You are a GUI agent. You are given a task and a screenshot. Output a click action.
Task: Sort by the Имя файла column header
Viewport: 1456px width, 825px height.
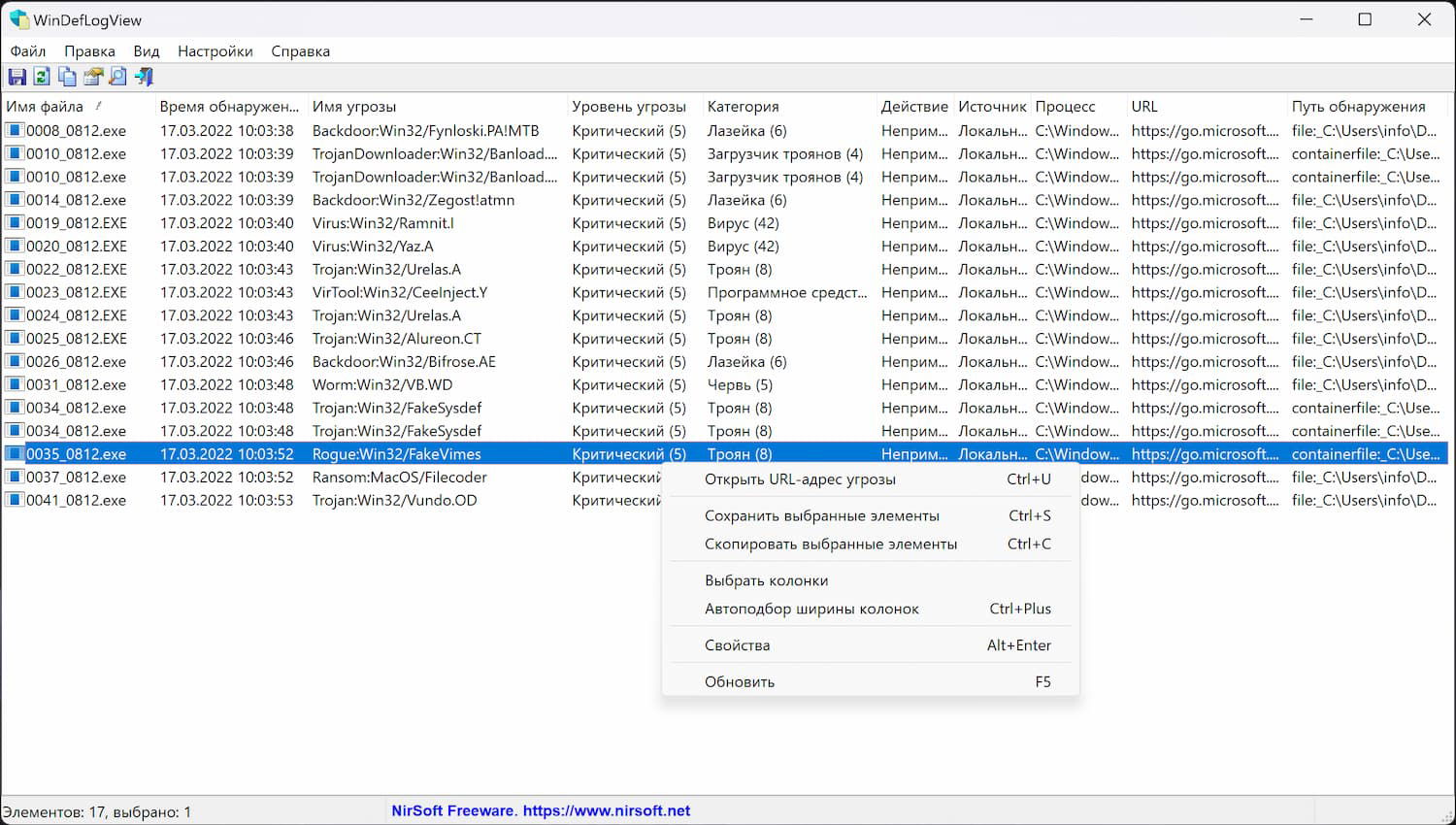(78, 107)
